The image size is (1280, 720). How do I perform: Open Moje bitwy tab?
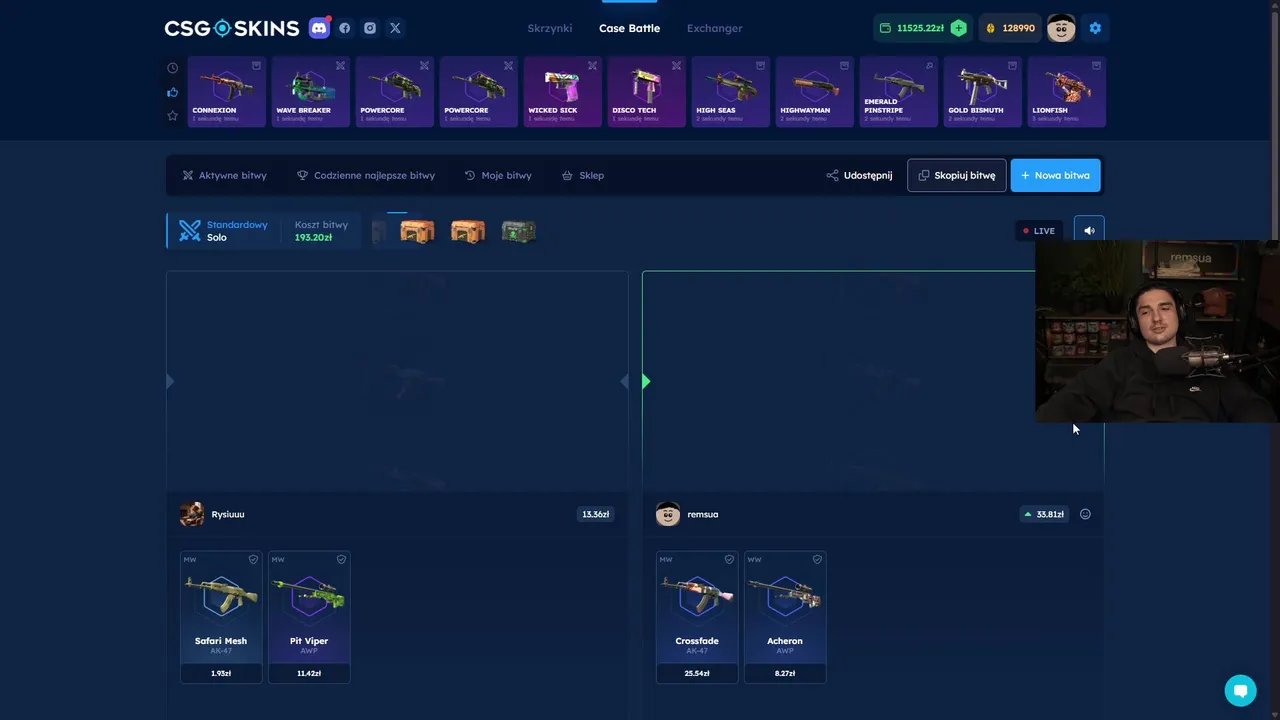click(x=498, y=175)
